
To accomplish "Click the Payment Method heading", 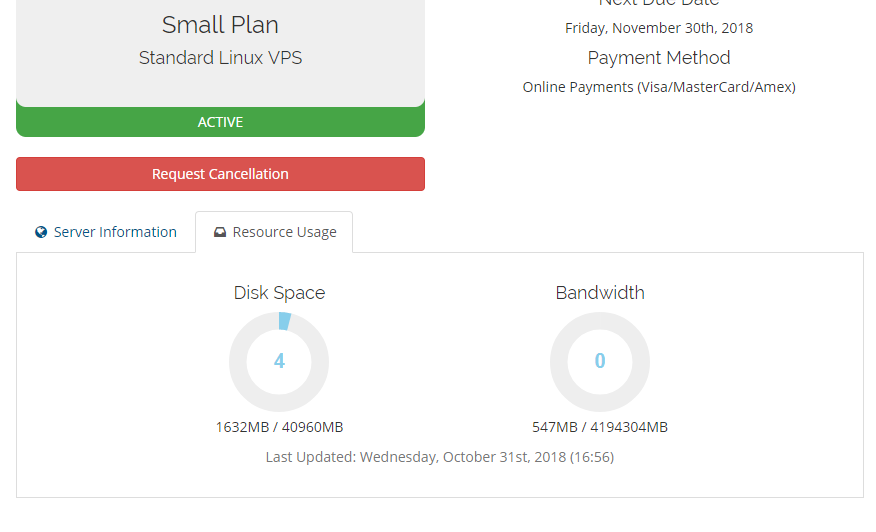I will tap(659, 57).
